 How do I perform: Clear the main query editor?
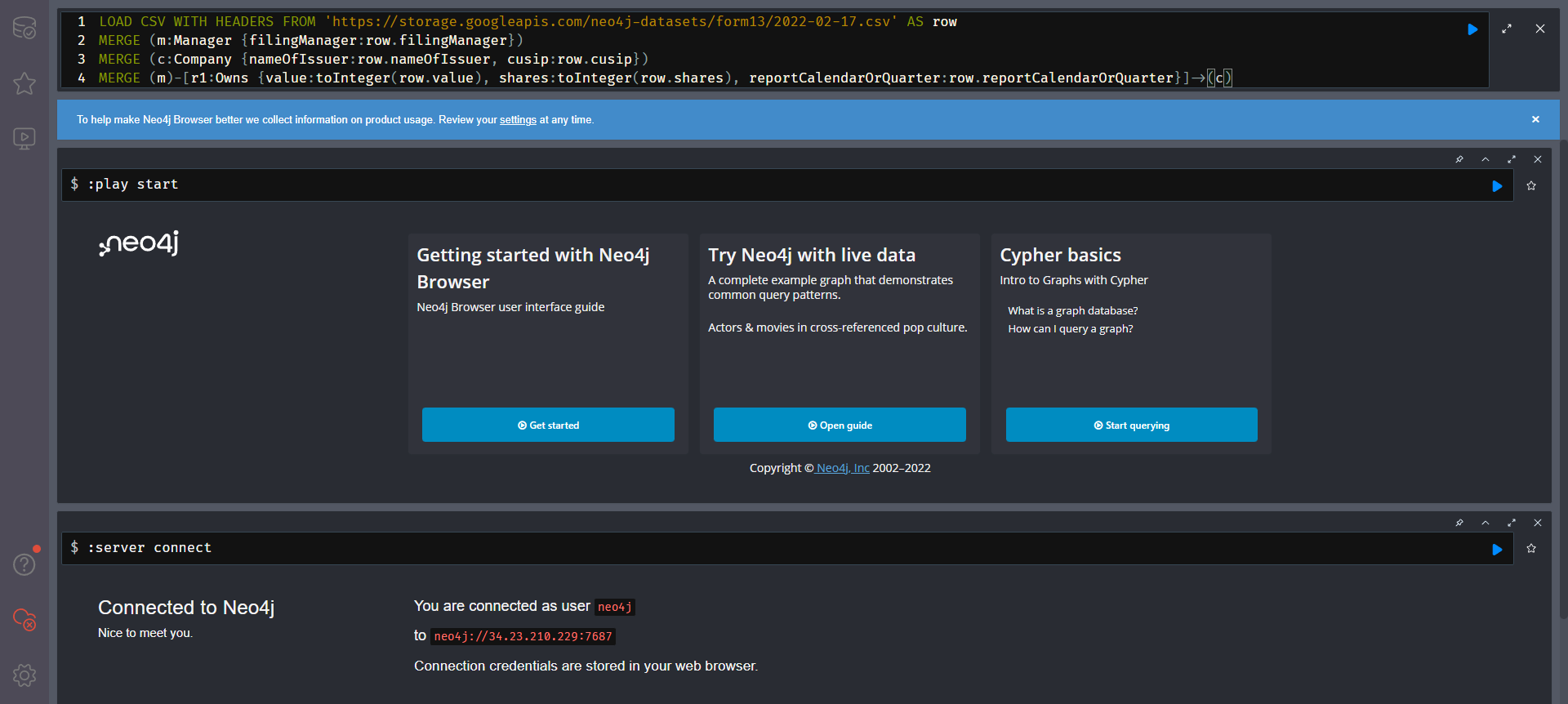pos(1540,29)
